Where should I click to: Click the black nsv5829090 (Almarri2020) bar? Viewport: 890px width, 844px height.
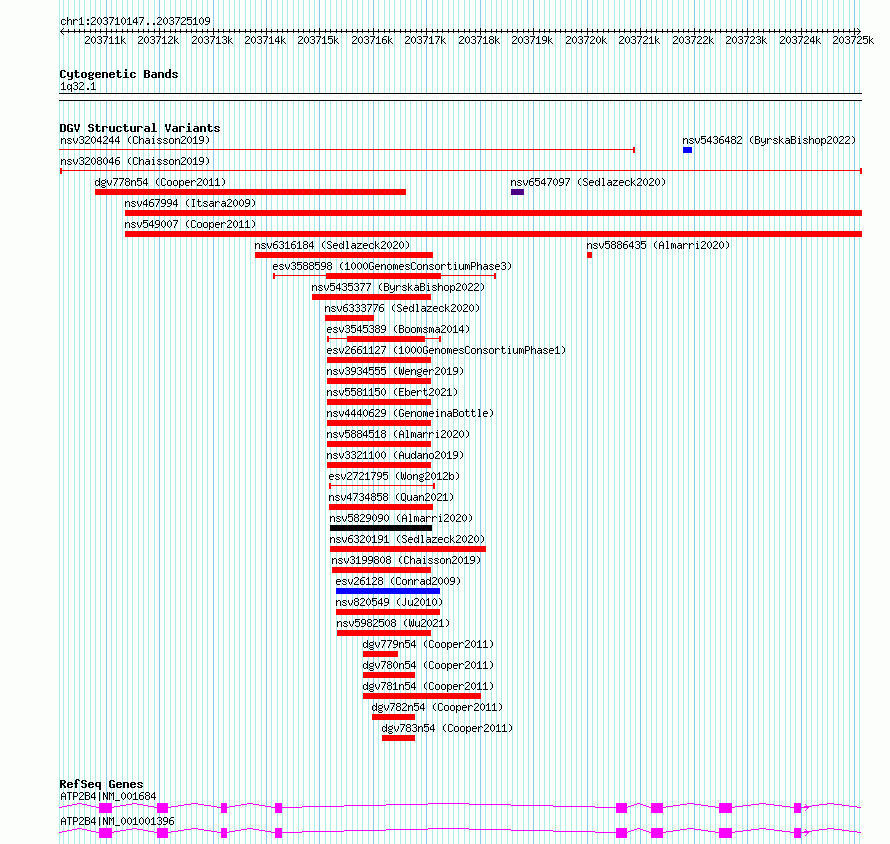[381, 528]
